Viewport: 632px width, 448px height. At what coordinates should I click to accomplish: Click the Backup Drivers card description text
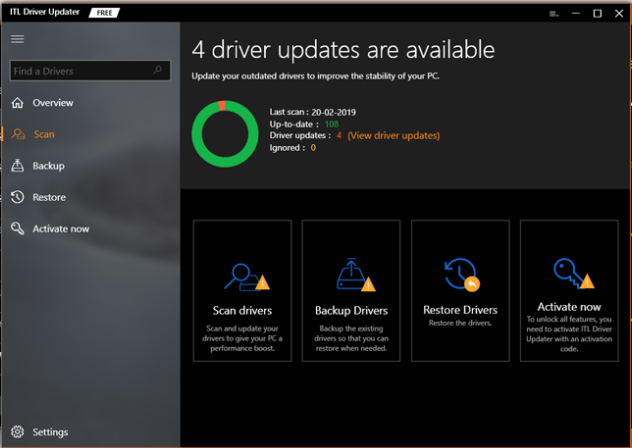pos(351,338)
